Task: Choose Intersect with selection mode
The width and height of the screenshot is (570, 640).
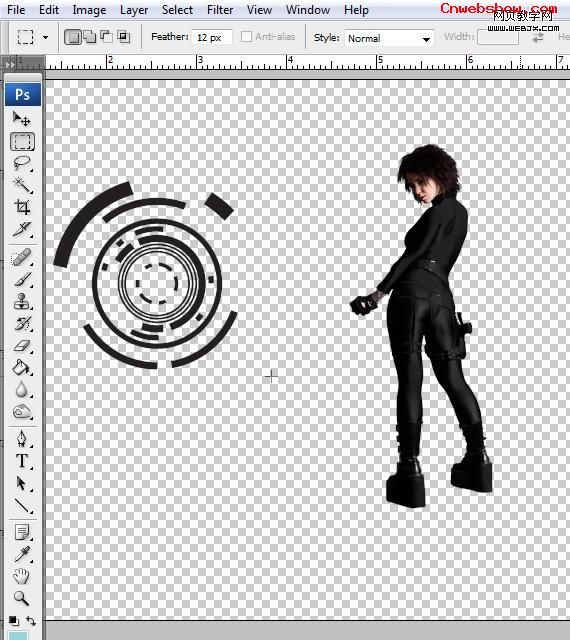Action: 123,37
